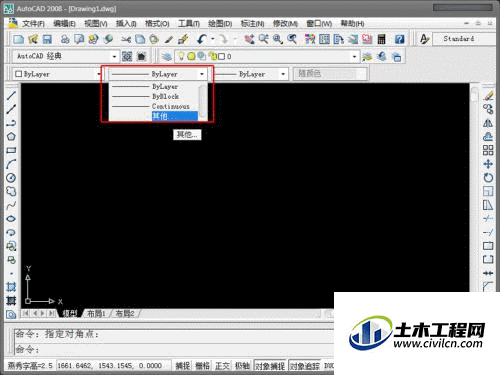Click the Help question mark icon
Viewport: 500px width, 375px height.
click(x=399, y=39)
